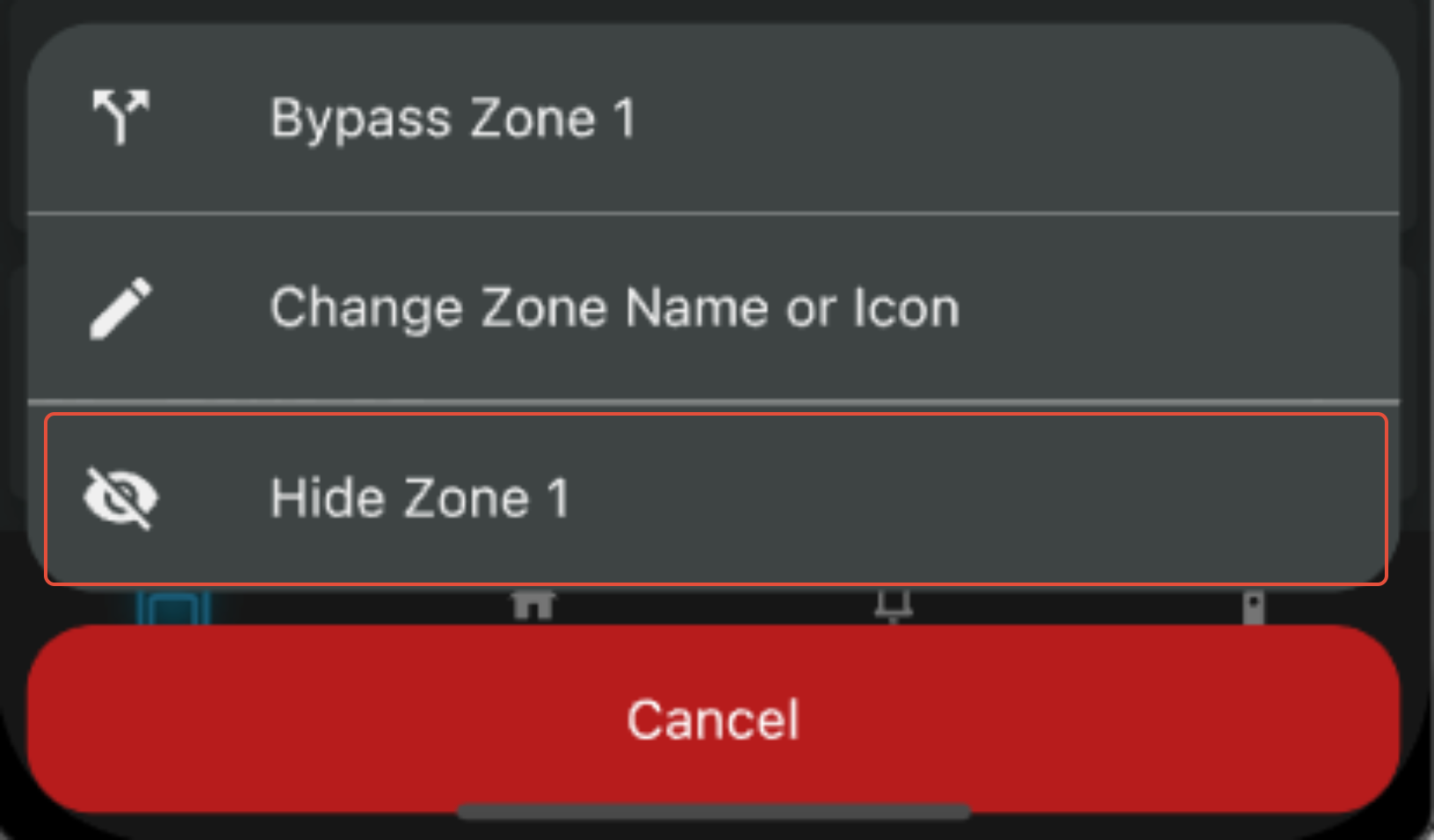Screen dimensions: 1434x840
Task: Click the house icon behind the sheet
Action: click(533, 605)
